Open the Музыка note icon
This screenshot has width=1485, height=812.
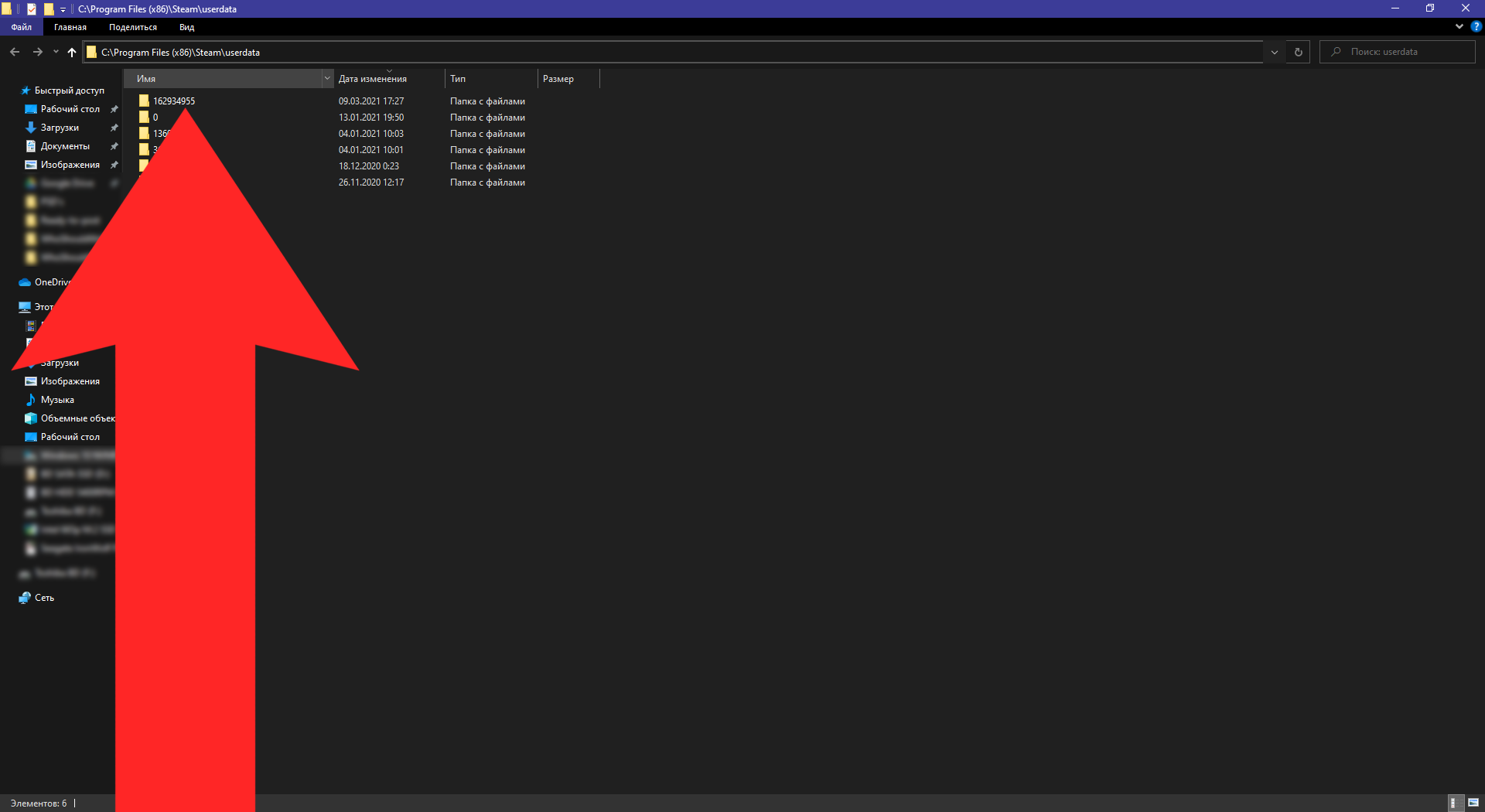(x=31, y=400)
